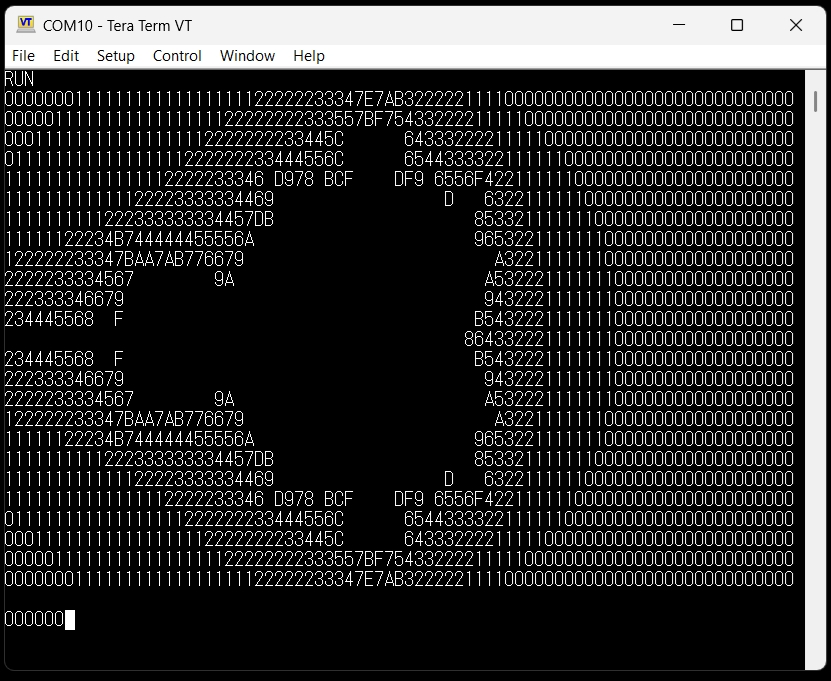Maximize the Tera Term window
Viewport: 831px width, 681px height.
coord(737,25)
